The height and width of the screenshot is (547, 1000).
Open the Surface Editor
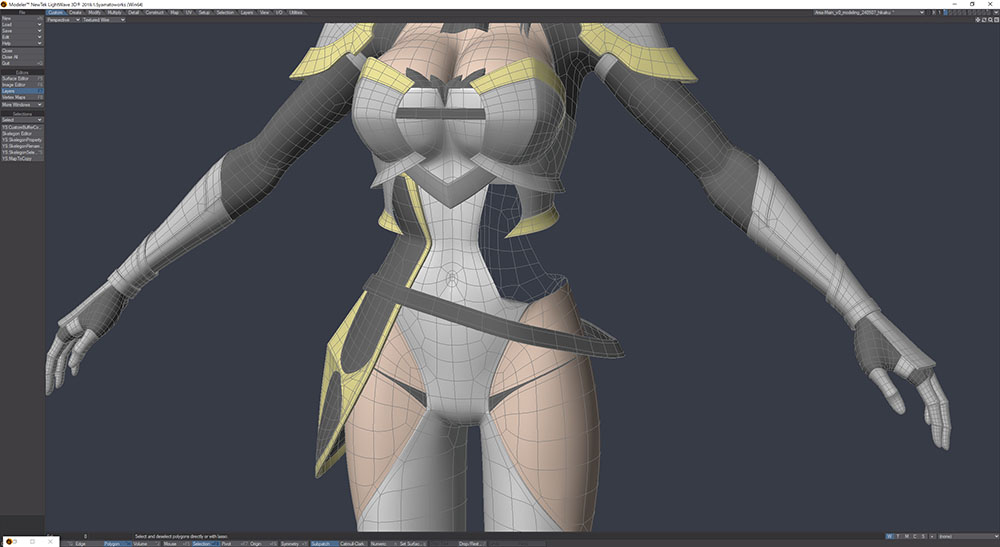(x=20, y=78)
